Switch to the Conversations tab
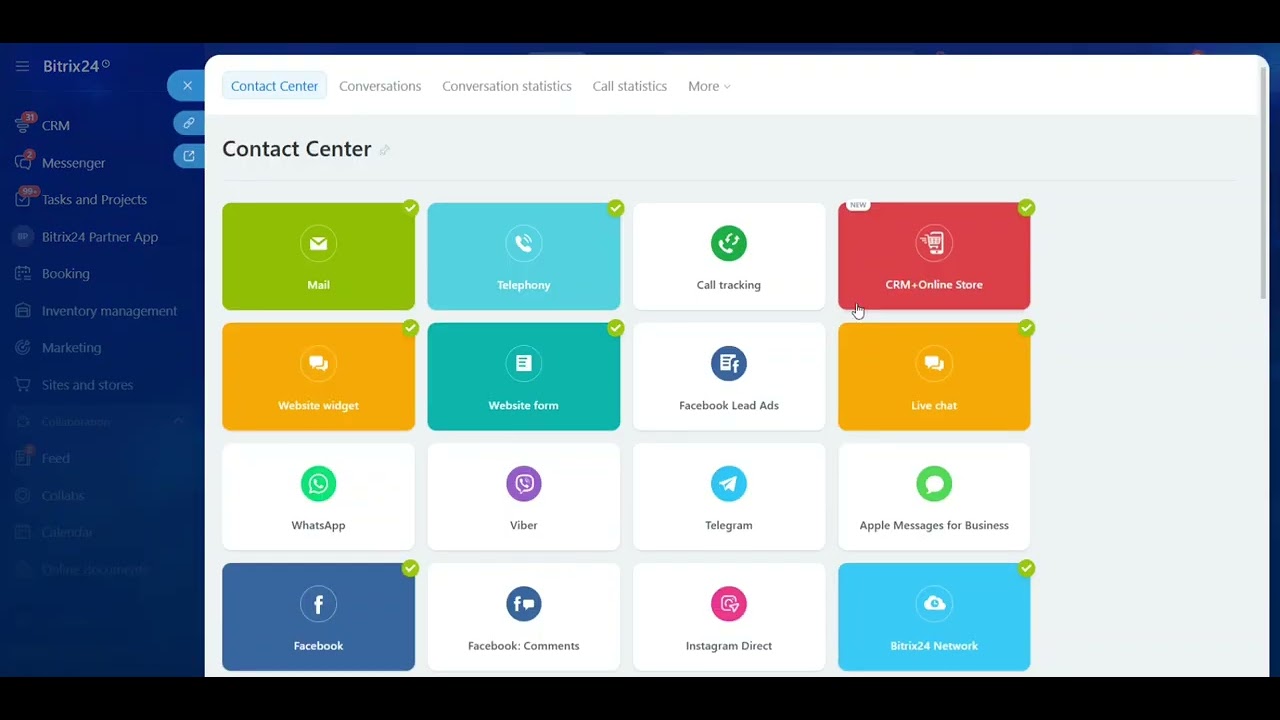 (x=380, y=86)
